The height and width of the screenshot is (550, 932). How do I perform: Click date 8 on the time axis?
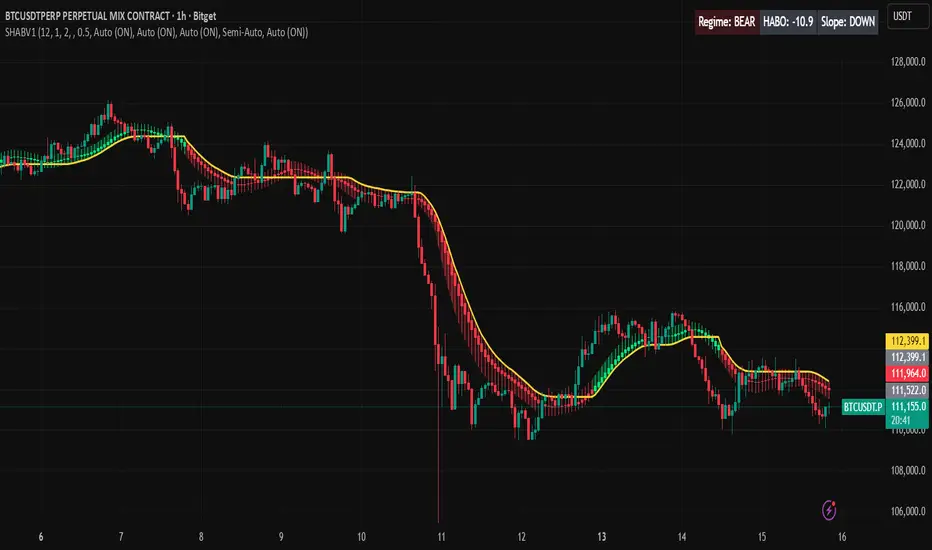201,537
